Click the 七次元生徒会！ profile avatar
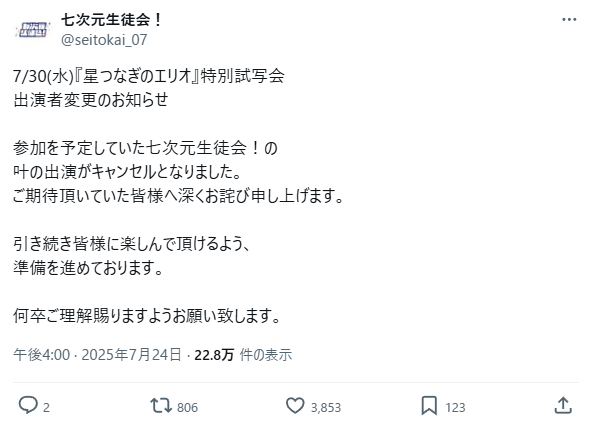590x425 pixels. (32, 30)
